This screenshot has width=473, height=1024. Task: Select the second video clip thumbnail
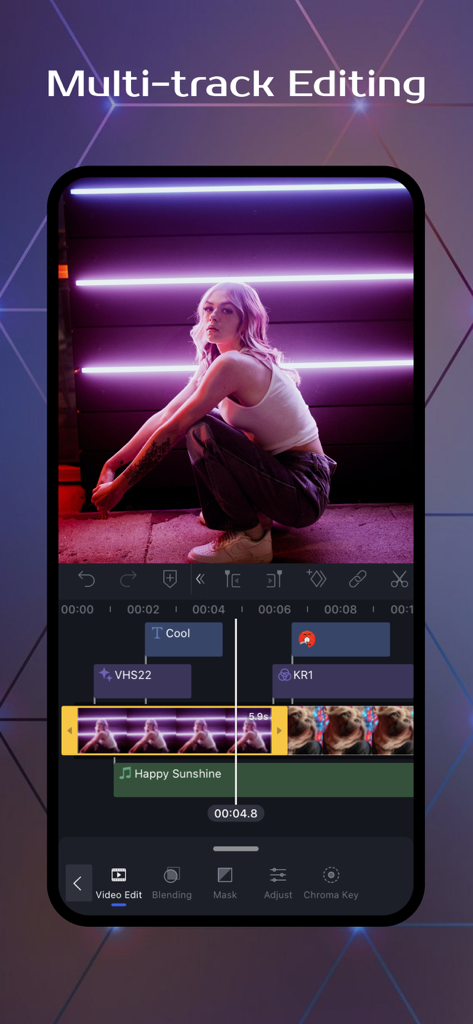(351, 730)
